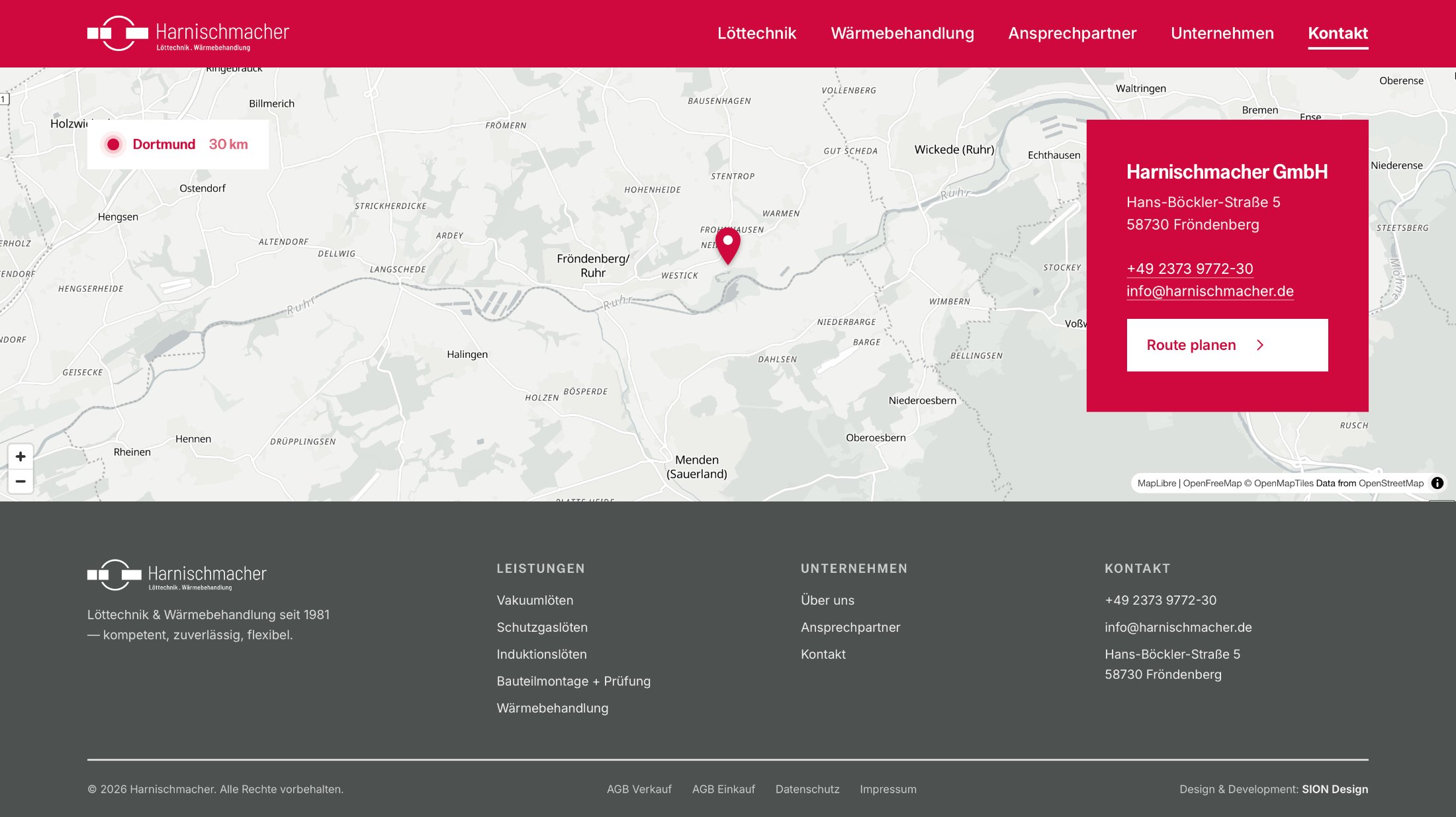This screenshot has width=1456, height=817.
Task: Open Datenschutz link
Action: click(807, 789)
